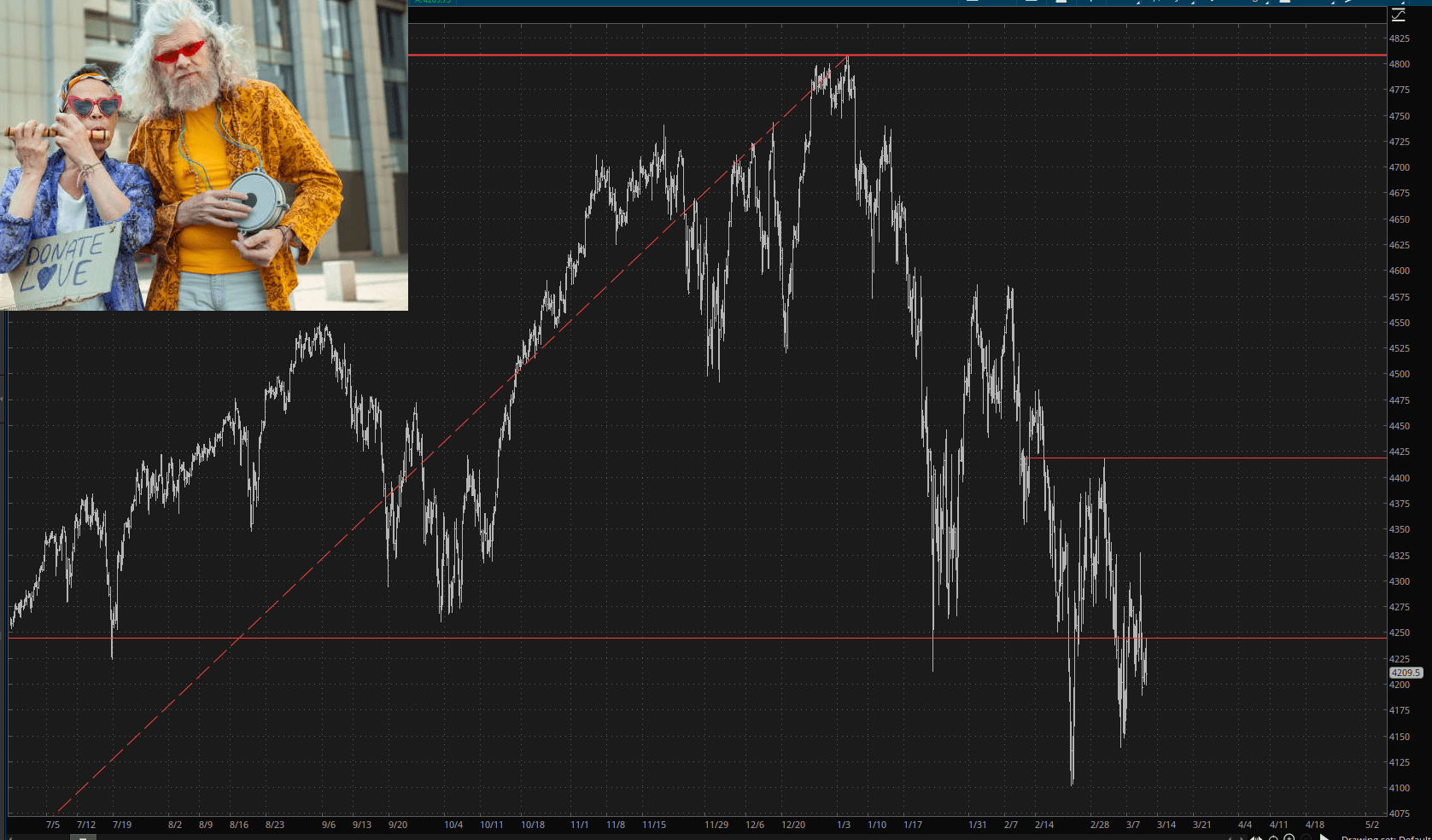Click the hippie musicians inset image
This screenshot has height=840, width=1432.
[204, 155]
